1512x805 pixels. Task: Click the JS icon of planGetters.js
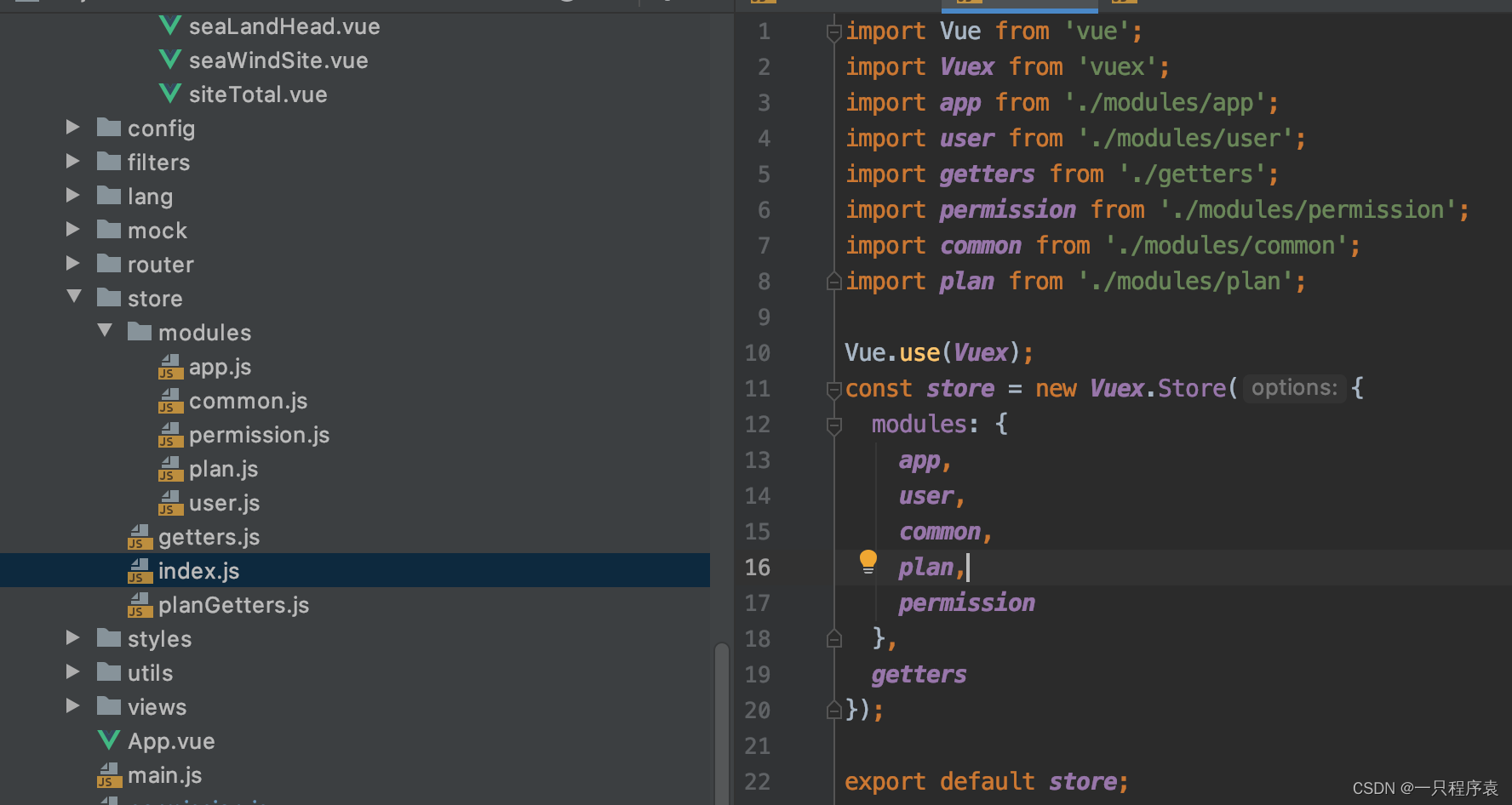pos(140,605)
